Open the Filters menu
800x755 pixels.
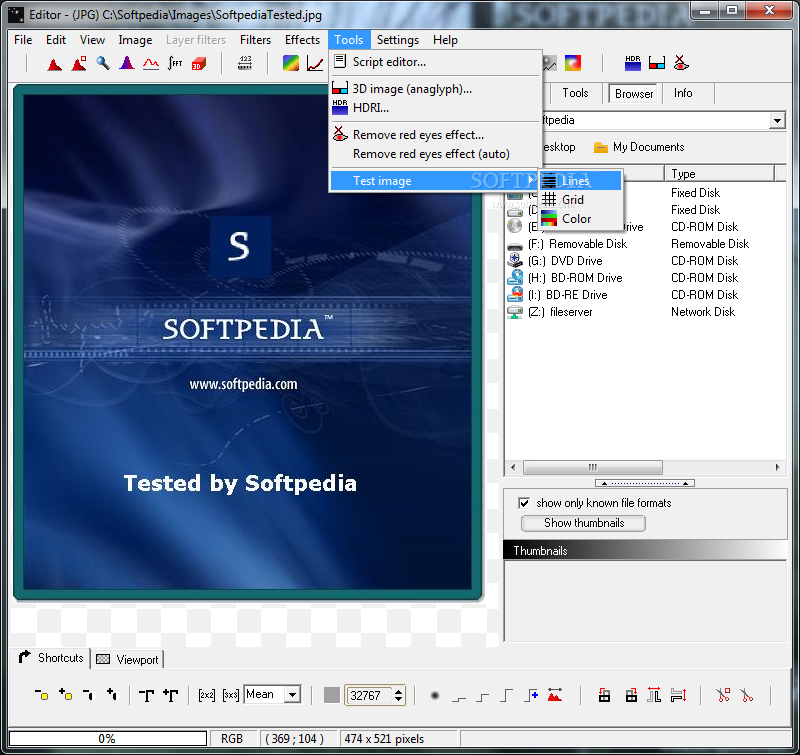click(x=255, y=40)
